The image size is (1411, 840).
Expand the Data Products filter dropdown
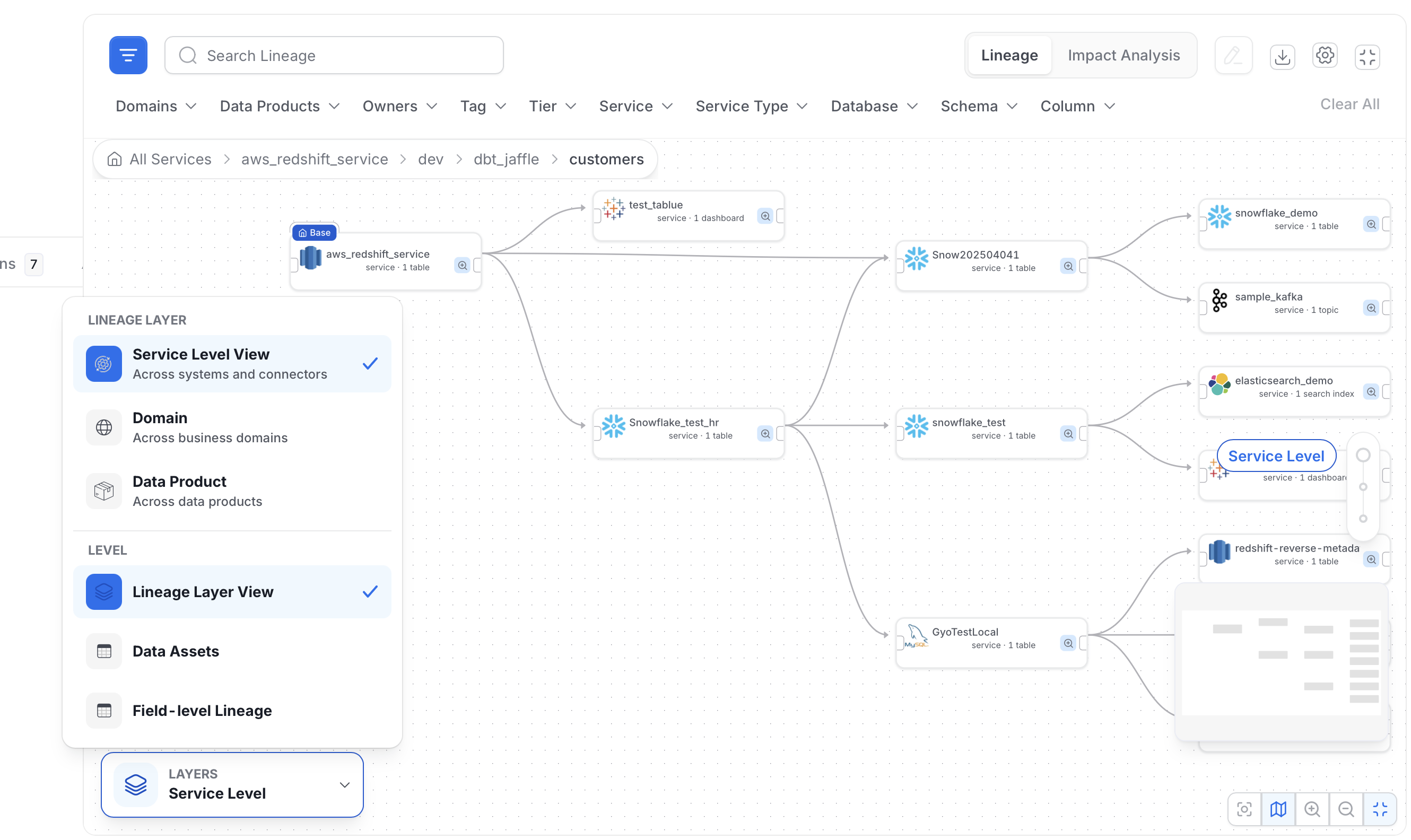(x=280, y=106)
